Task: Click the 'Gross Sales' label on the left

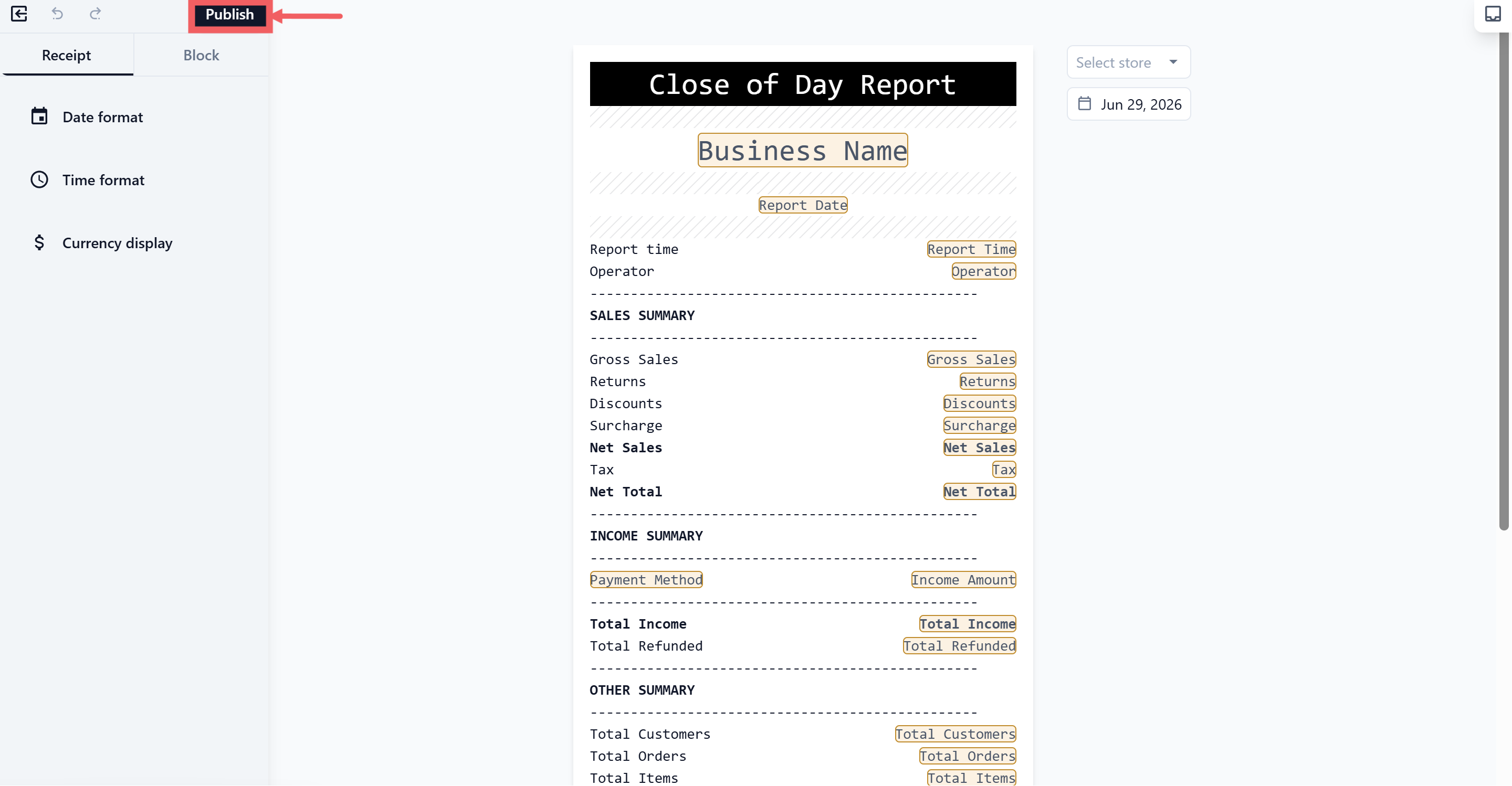Action: coord(634,359)
